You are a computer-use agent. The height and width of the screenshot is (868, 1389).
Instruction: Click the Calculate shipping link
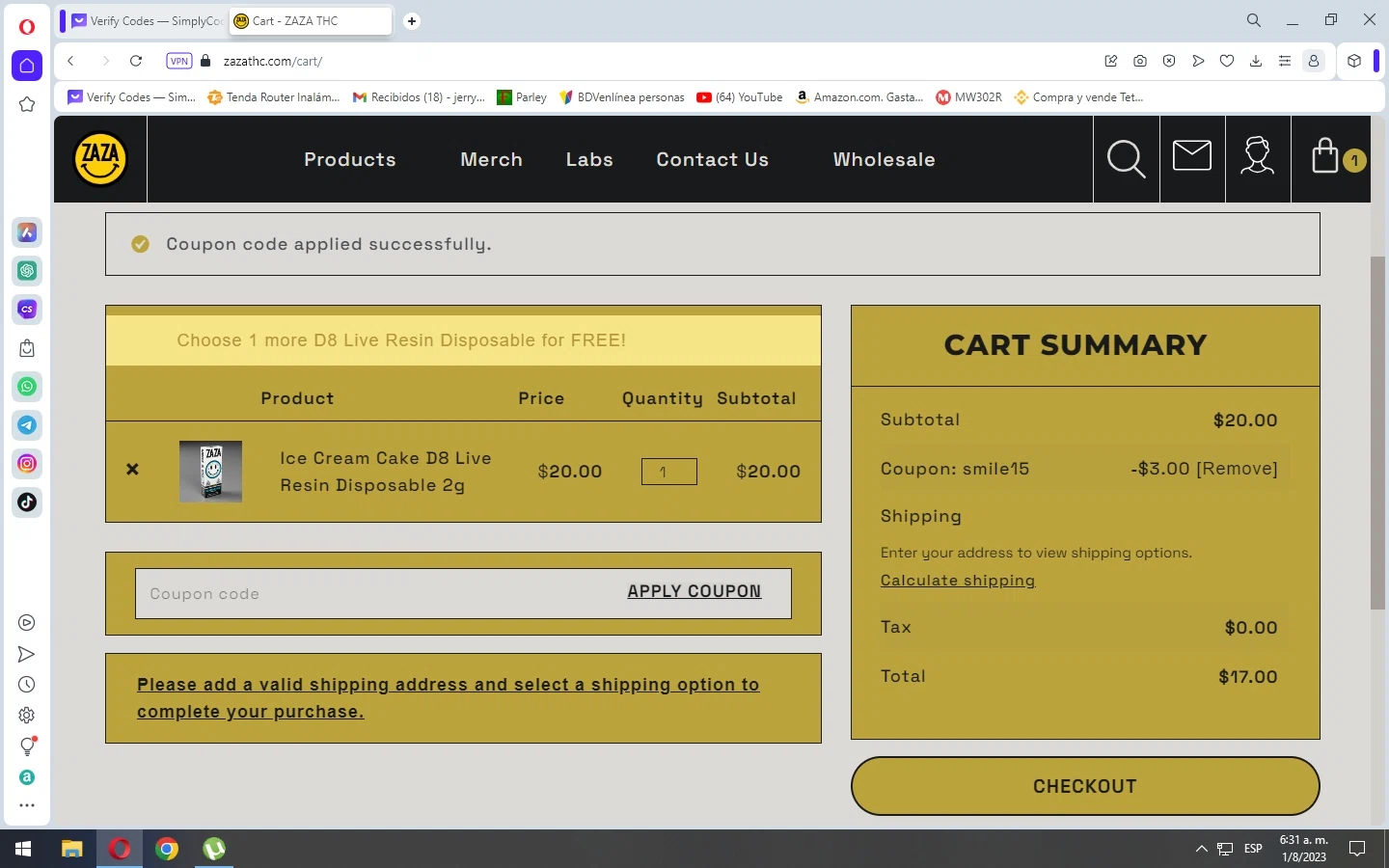(958, 581)
